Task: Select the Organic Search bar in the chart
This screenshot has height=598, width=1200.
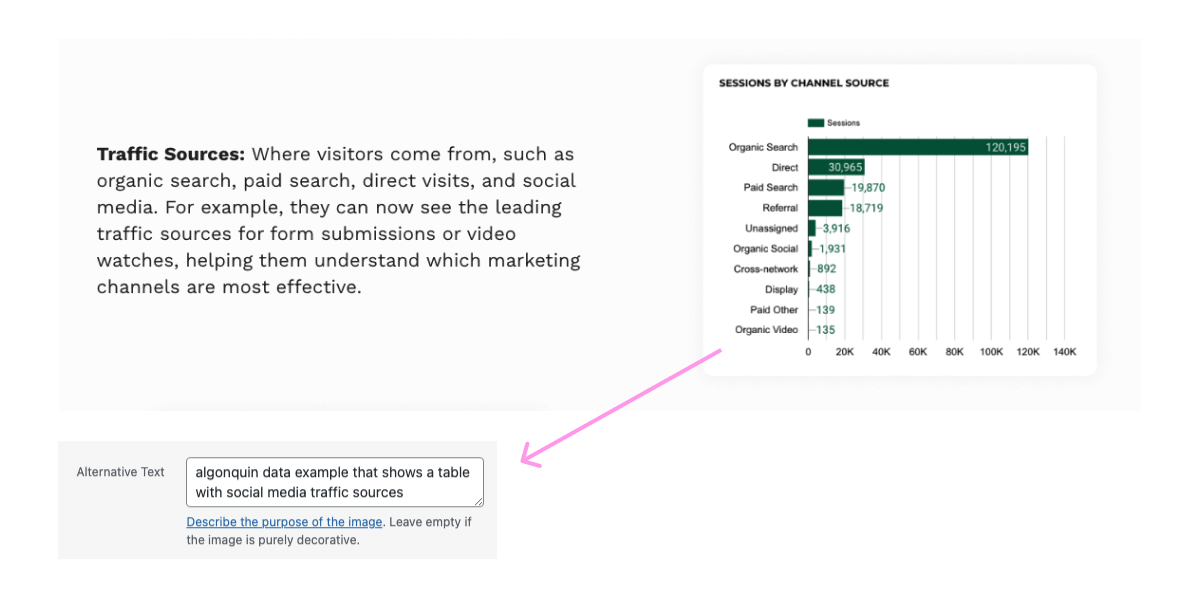Action: tap(918, 147)
